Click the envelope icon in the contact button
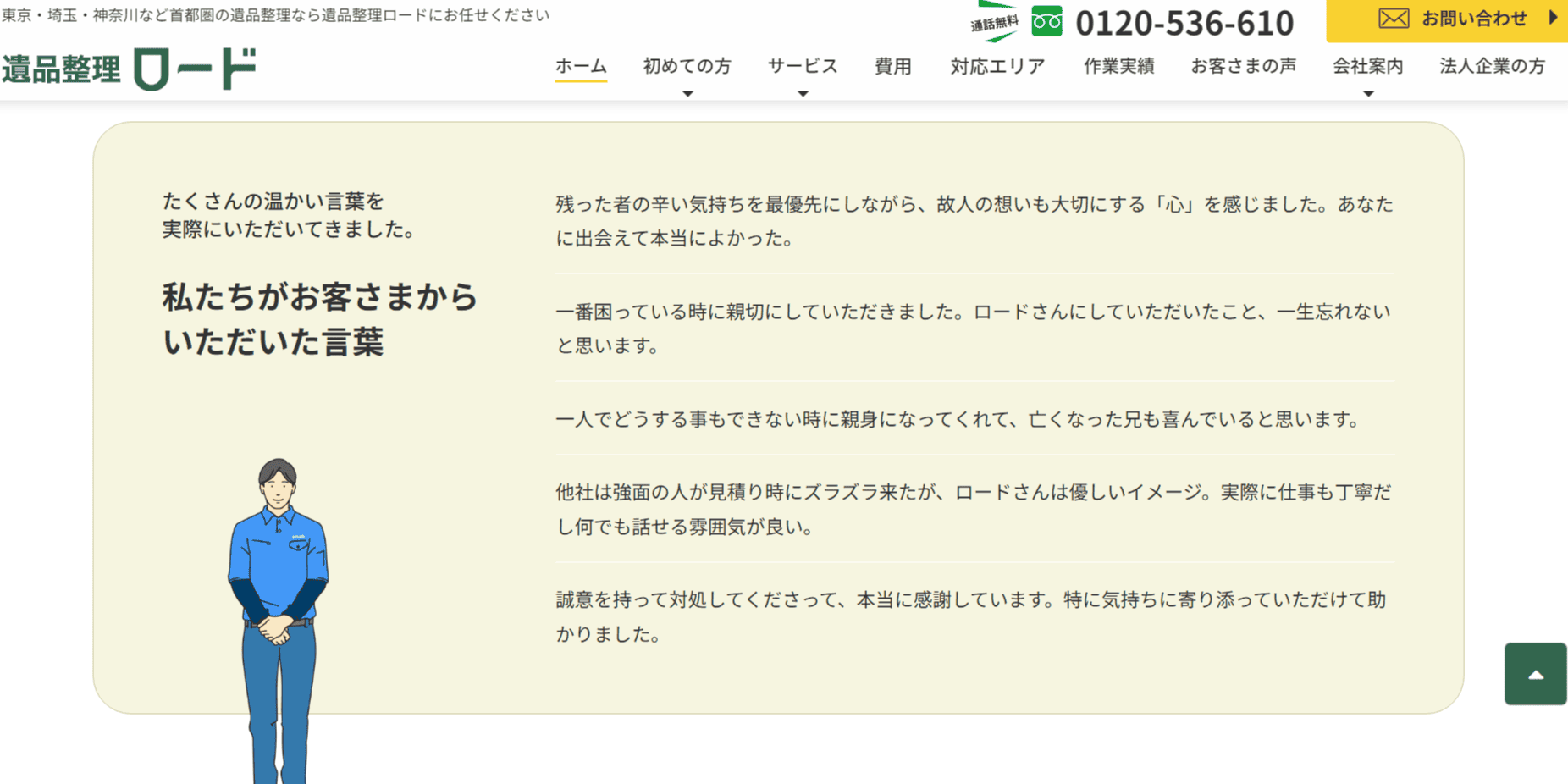The height and width of the screenshot is (784, 1568). [1393, 17]
